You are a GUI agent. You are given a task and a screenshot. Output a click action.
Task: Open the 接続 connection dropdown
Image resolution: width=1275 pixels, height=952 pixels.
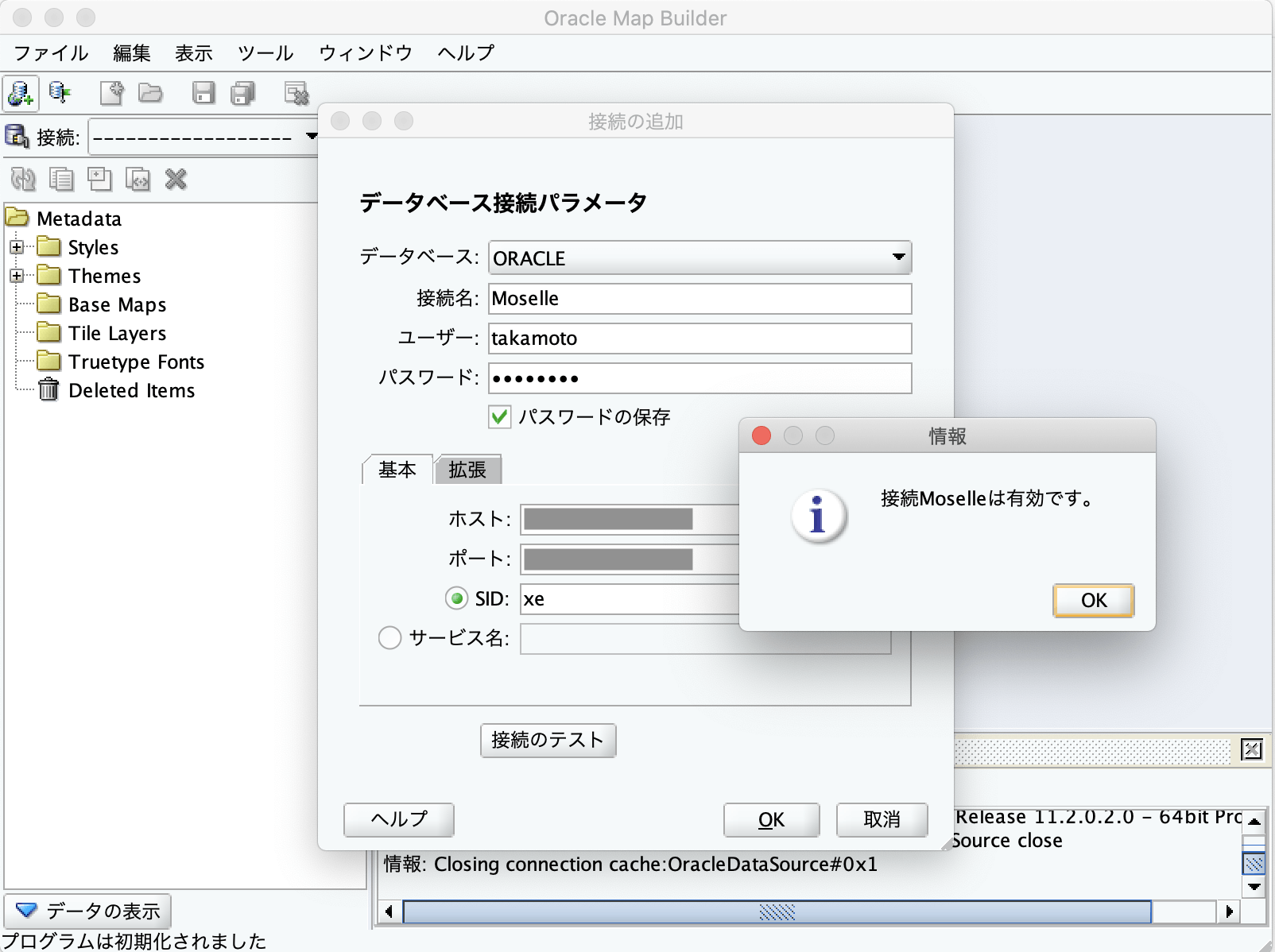coord(203,137)
